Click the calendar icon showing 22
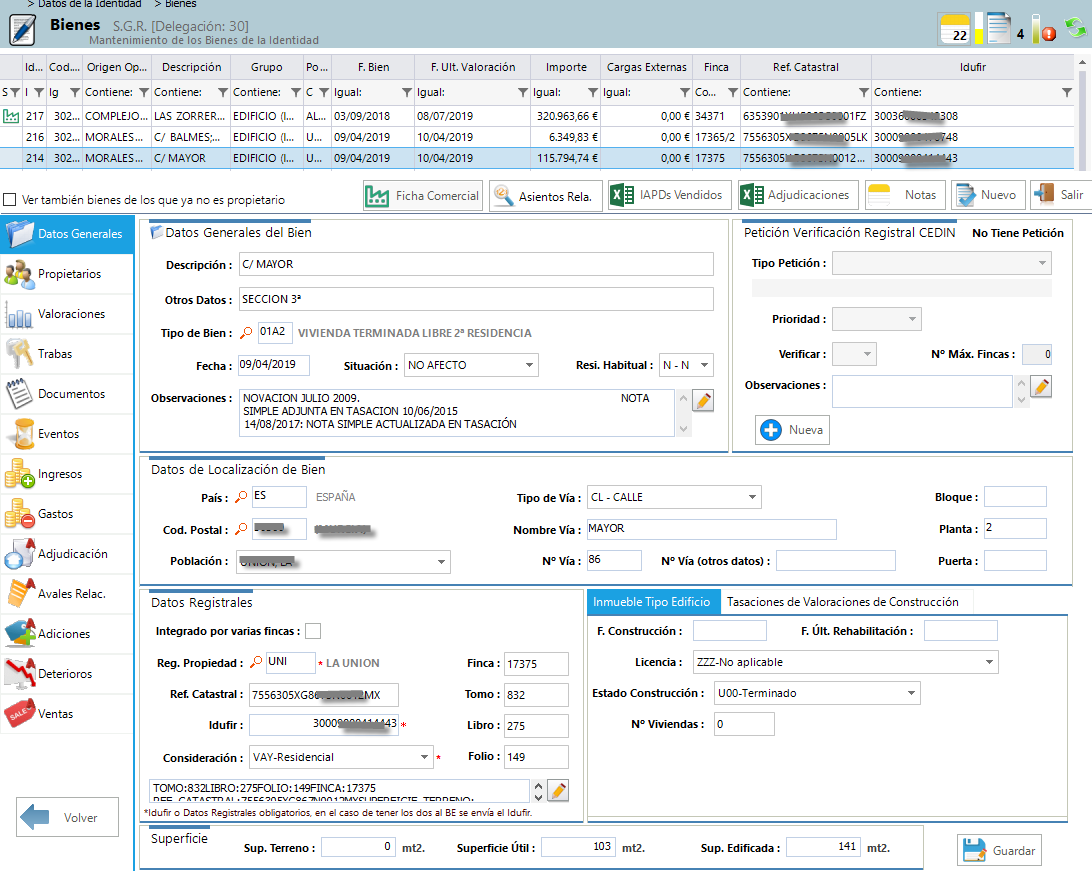This screenshot has width=1092, height=873. tap(954, 29)
